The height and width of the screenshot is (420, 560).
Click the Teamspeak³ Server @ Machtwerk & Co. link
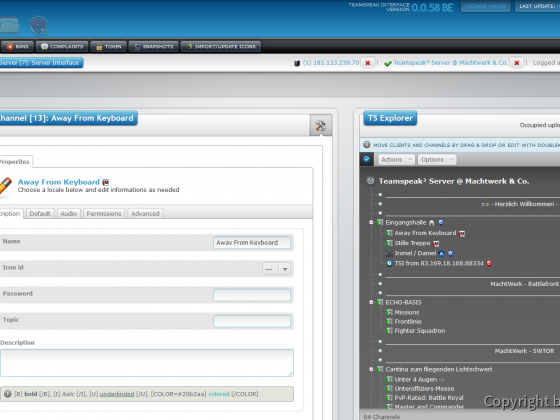click(450, 63)
